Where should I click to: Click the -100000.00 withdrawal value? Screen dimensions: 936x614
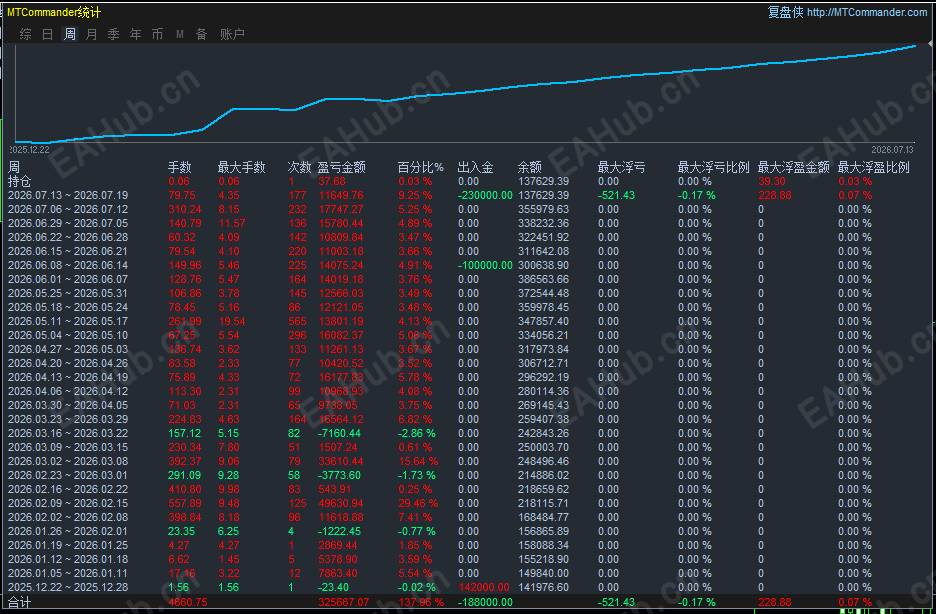coord(485,266)
